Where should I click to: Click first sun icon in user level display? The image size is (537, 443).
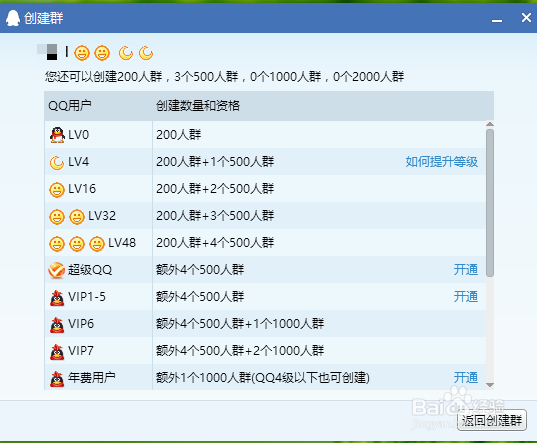(x=82, y=53)
